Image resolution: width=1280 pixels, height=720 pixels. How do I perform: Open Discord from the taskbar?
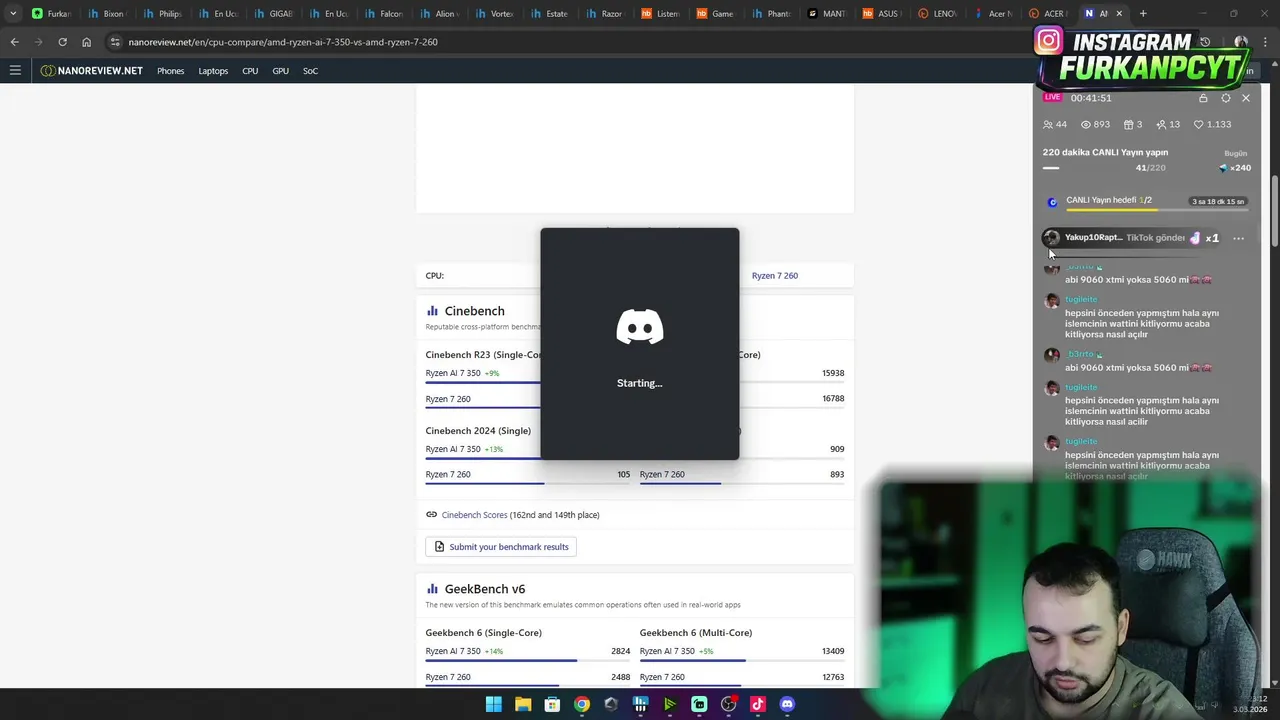pyautogui.click(x=787, y=704)
